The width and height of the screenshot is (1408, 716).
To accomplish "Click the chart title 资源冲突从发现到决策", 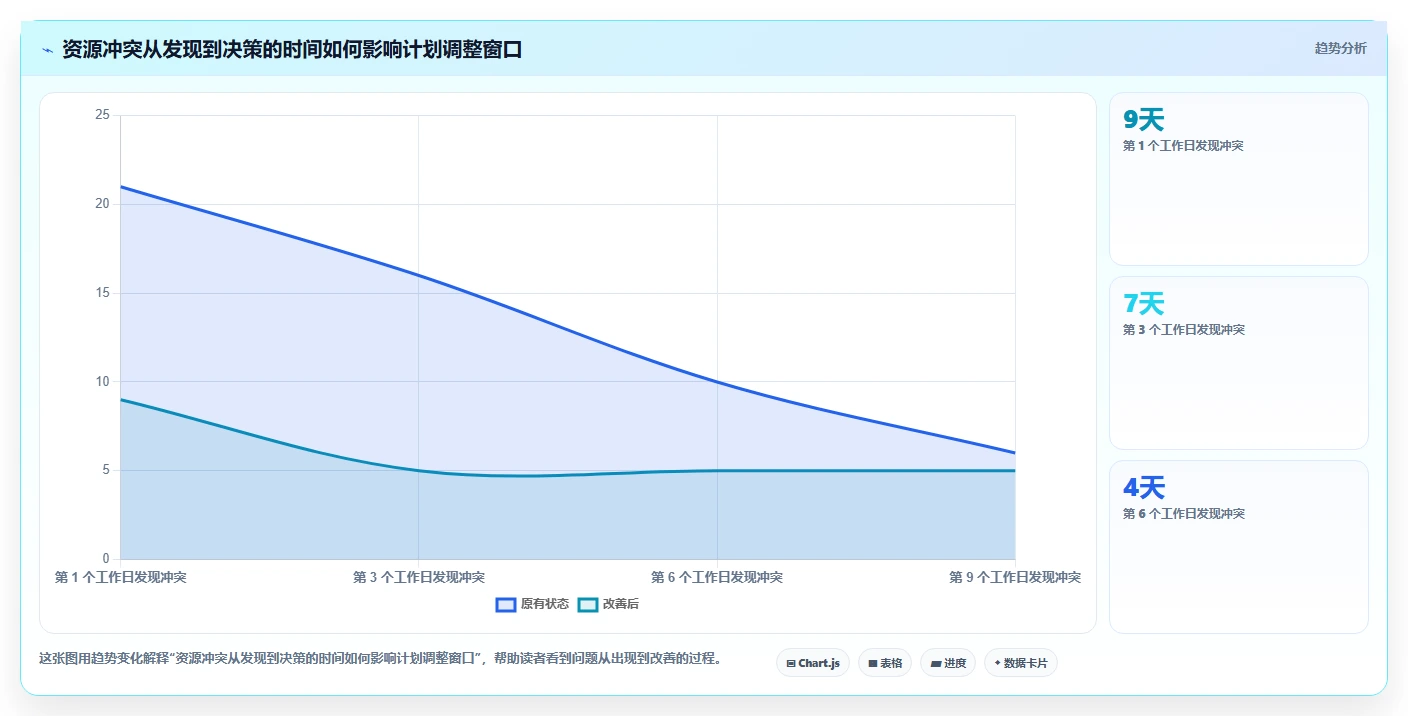I will pyautogui.click(x=292, y=49).
